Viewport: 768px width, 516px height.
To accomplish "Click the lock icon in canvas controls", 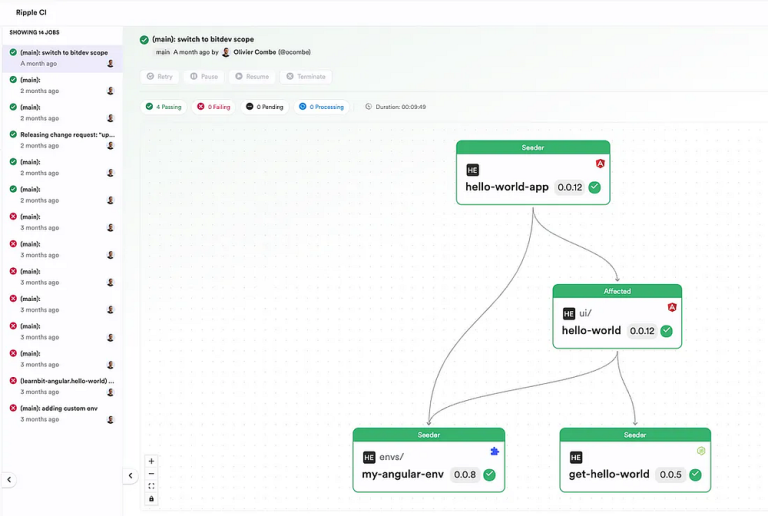I will [x=152, y=498].
